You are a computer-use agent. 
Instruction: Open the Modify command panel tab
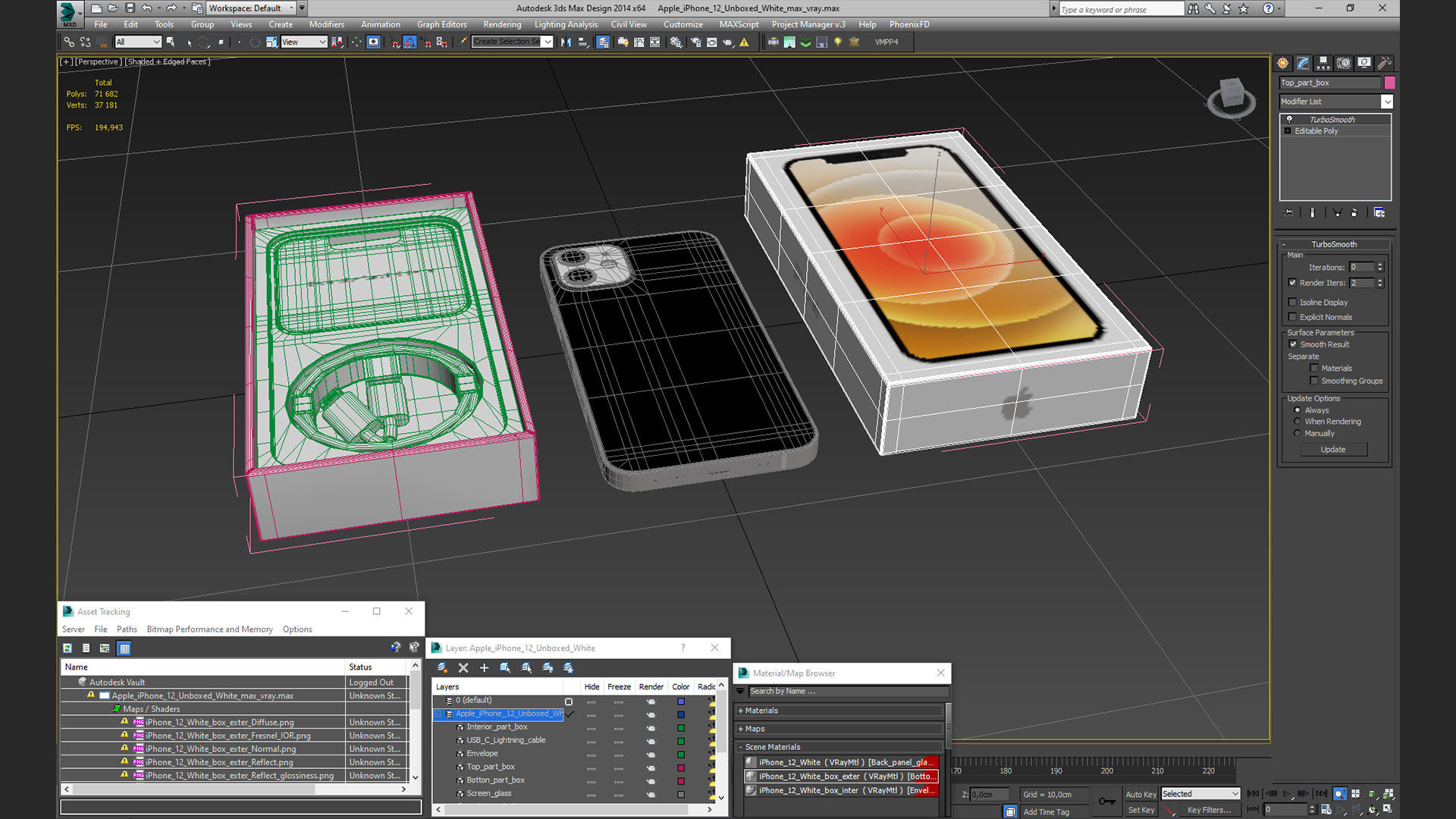(x=1303, y=63)
